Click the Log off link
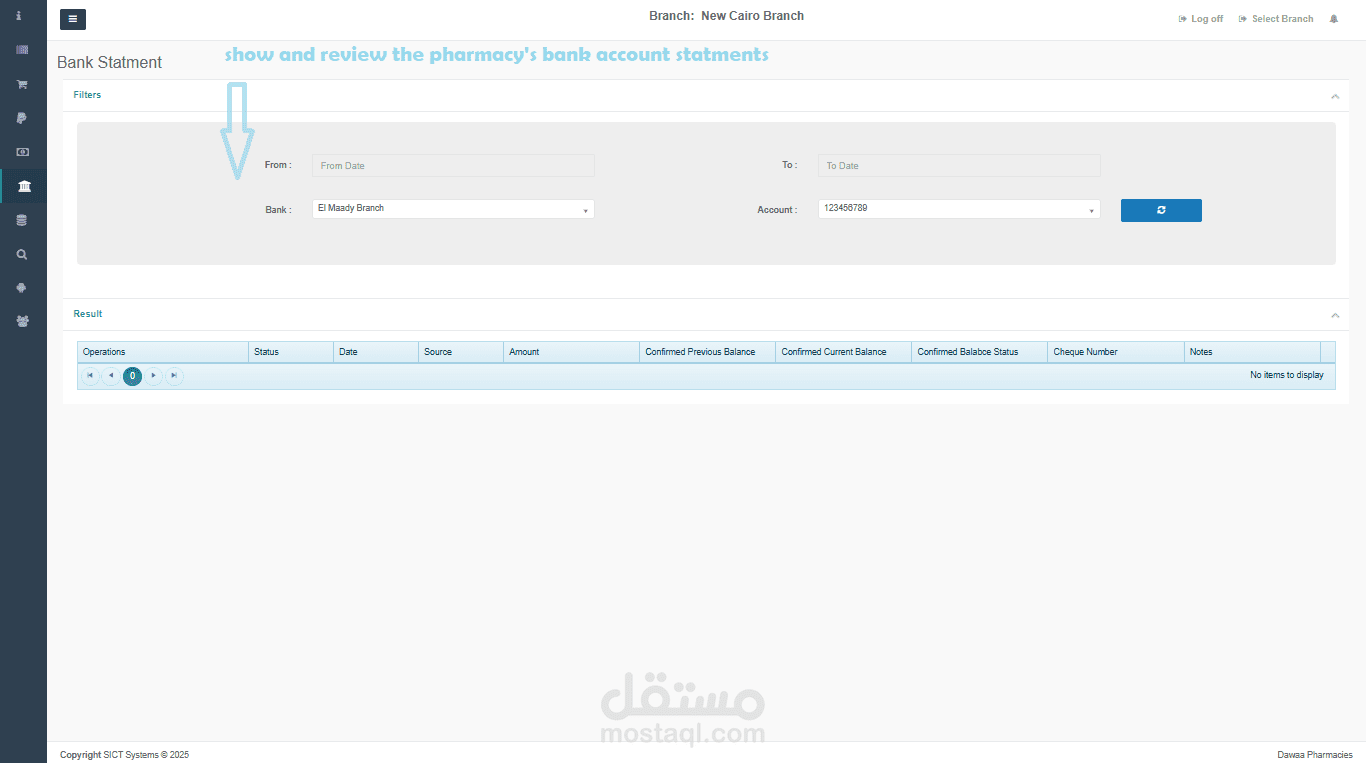 tap(1201, 19)
